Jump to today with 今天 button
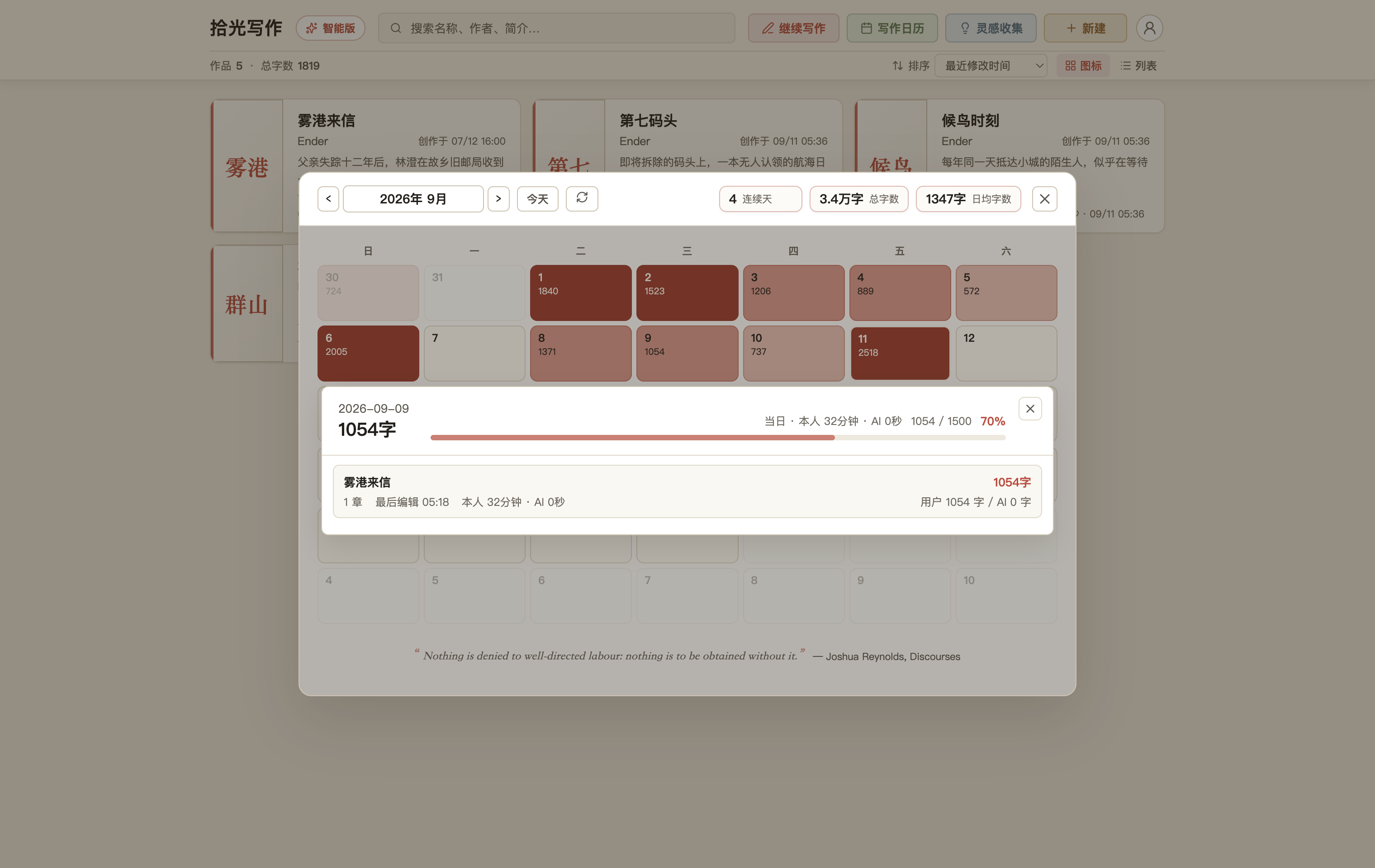 [x=537, y=198]
